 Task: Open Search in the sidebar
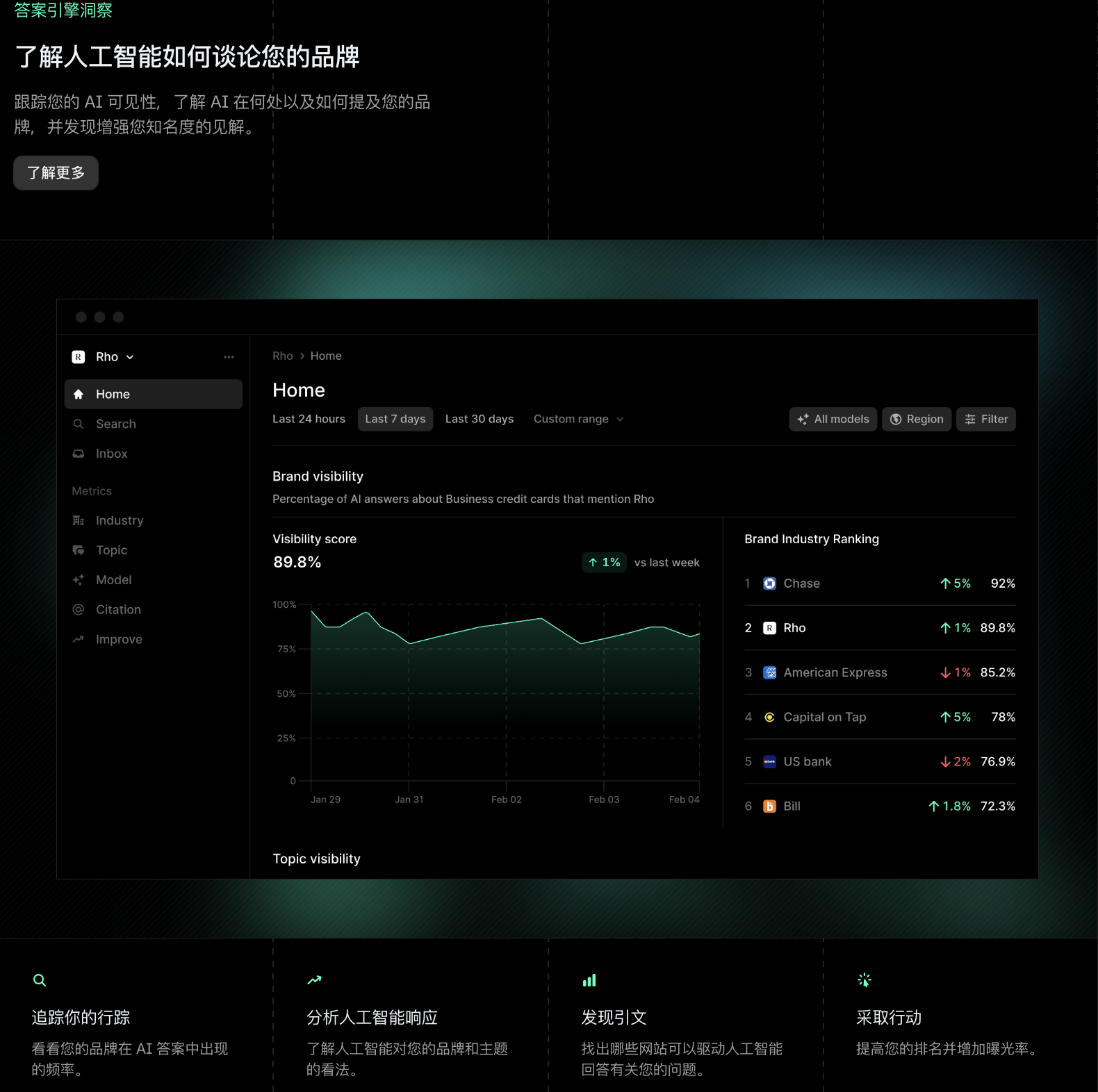pyautogui.click(x=116, y=424)
